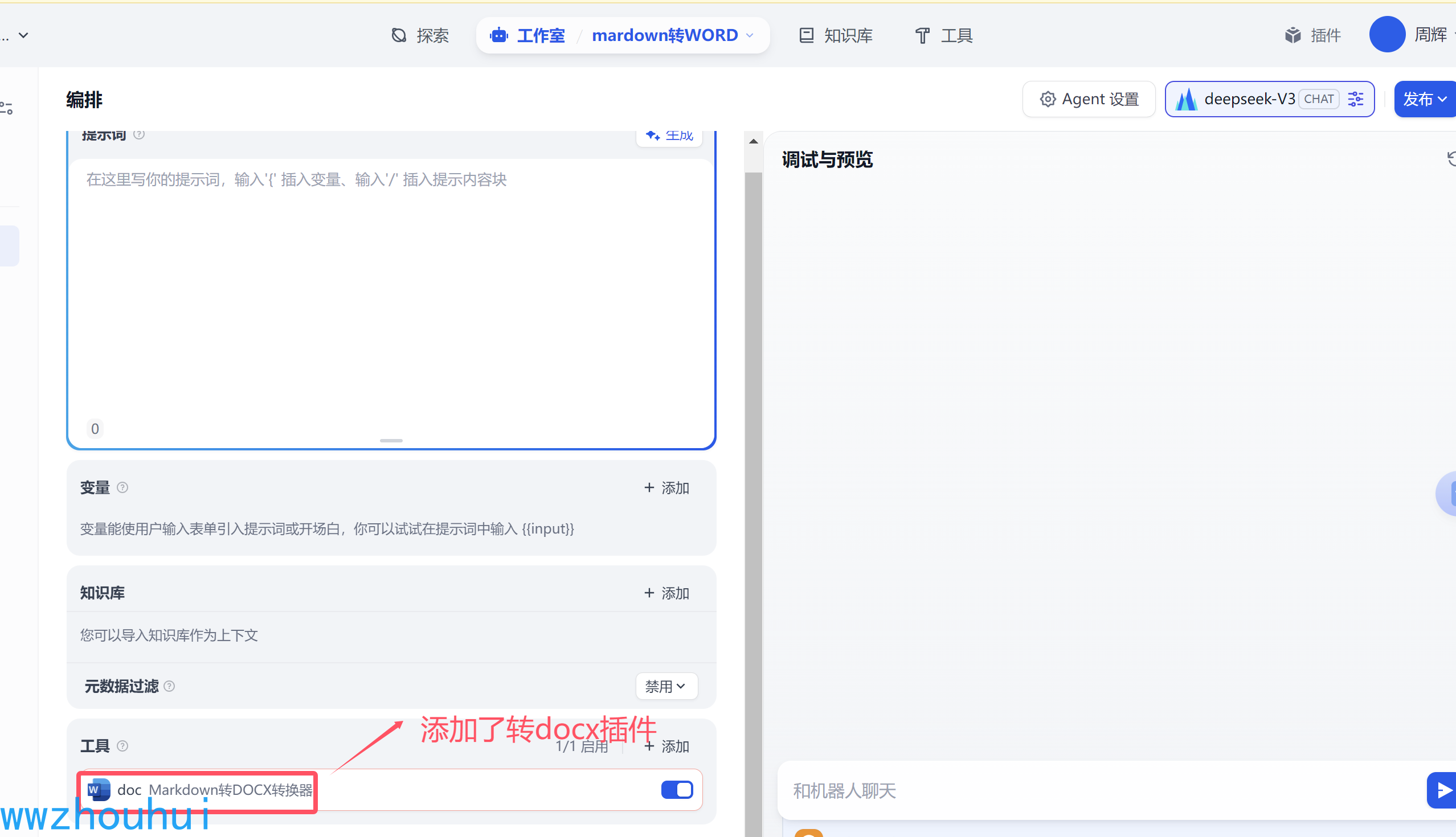Click scrollbar up arrow of editor panel
The height and width of the screenshot is (837, 1456).
(753, 141)
